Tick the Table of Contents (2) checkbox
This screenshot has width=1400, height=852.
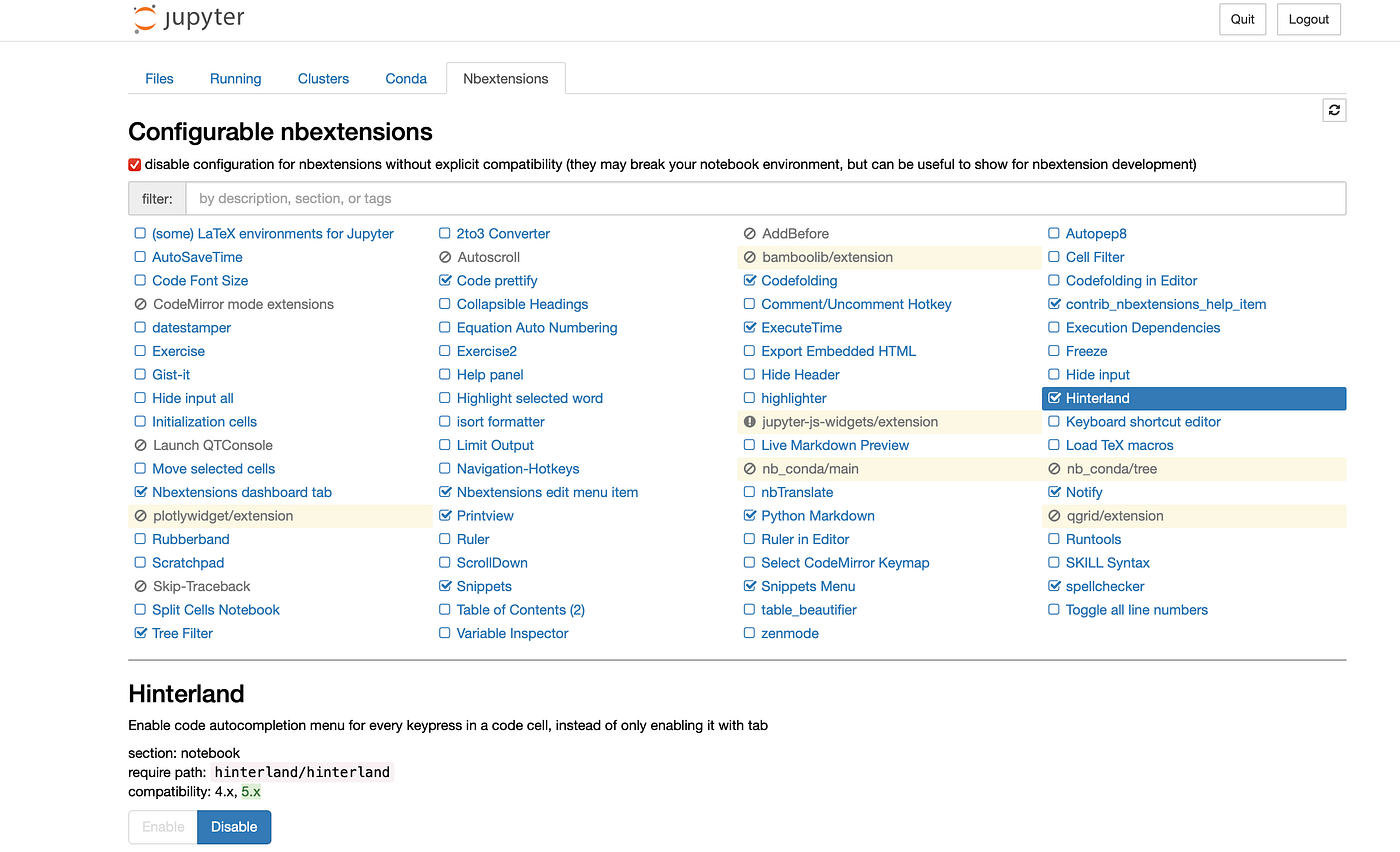(445, 610)
